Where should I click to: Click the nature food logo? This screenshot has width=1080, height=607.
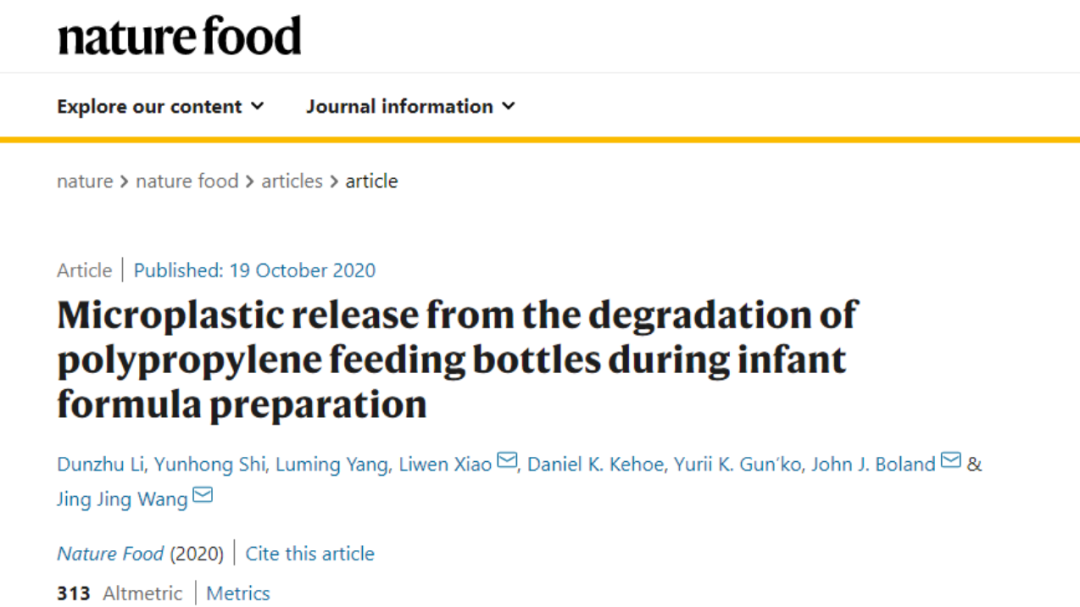179,36
